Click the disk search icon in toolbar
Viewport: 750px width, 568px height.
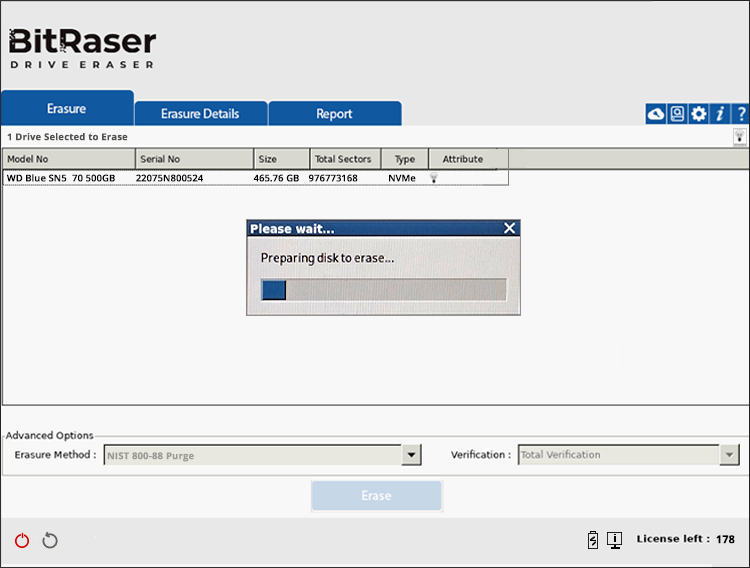(677, 114)
